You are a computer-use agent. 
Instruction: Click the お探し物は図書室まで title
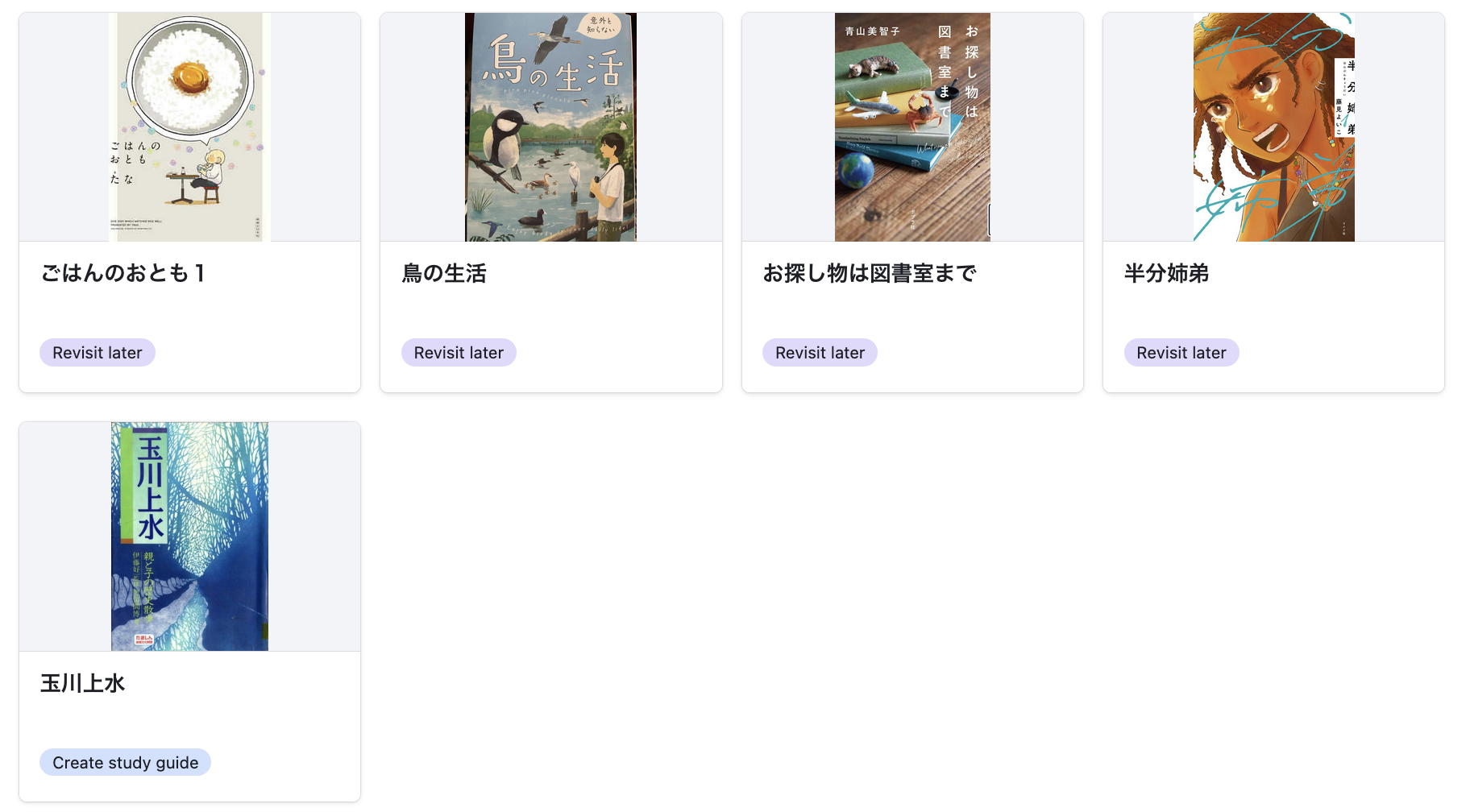click(870, 274)
